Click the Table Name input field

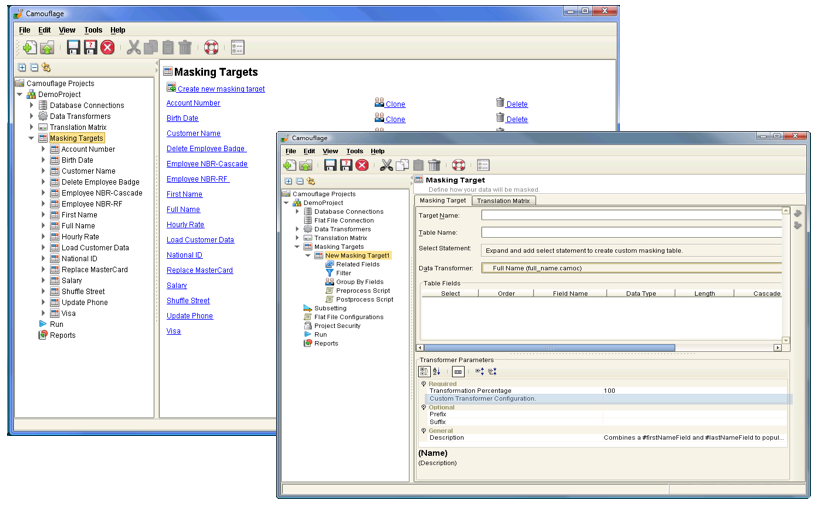(631, 232)
